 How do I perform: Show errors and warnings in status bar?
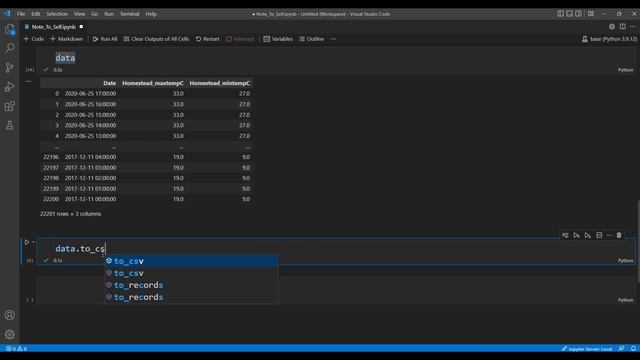coord(16,349)
